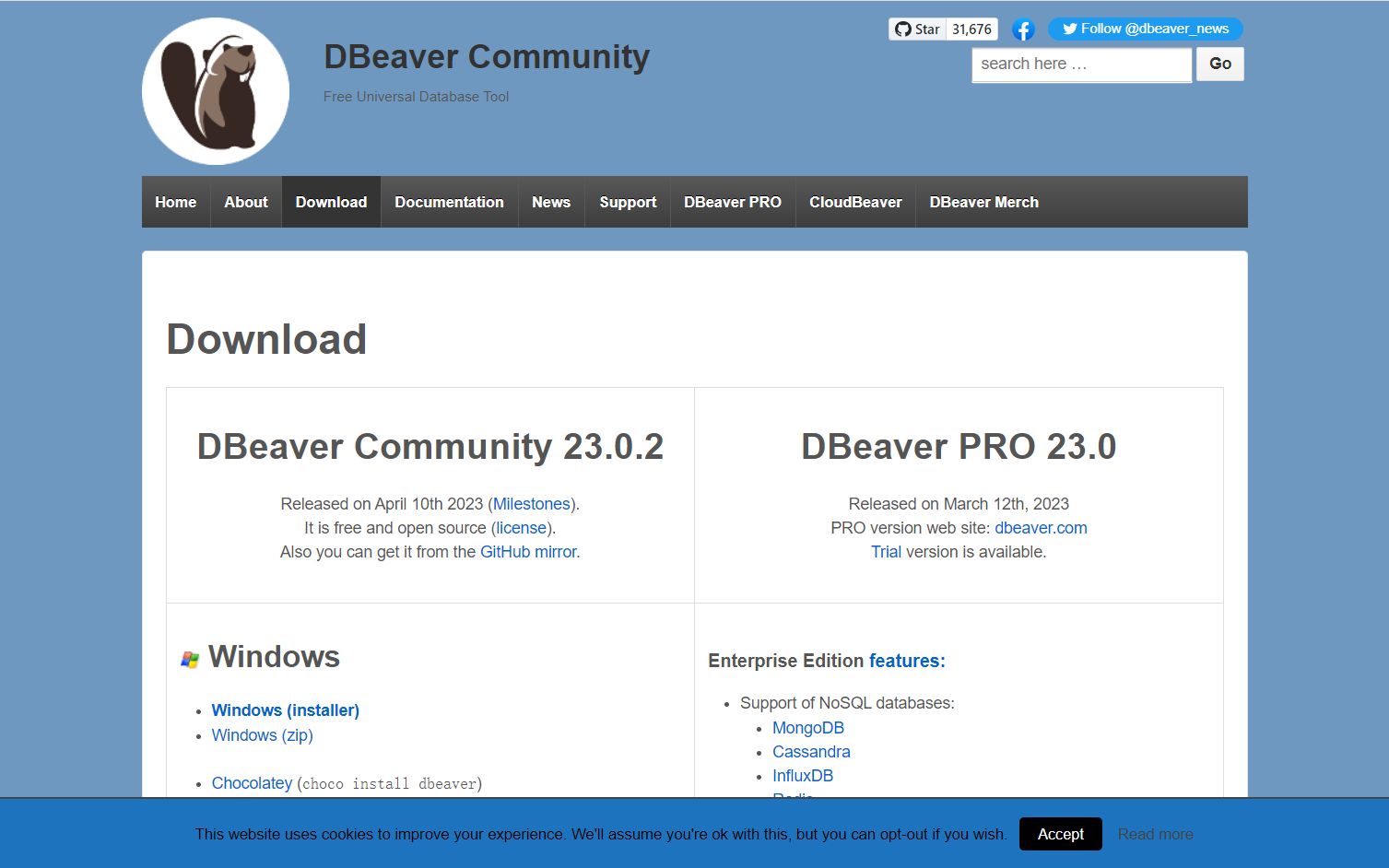Open the DBeaver PRO menu item
Viewport: 1389px width, 868px height.
coord(733,202)
